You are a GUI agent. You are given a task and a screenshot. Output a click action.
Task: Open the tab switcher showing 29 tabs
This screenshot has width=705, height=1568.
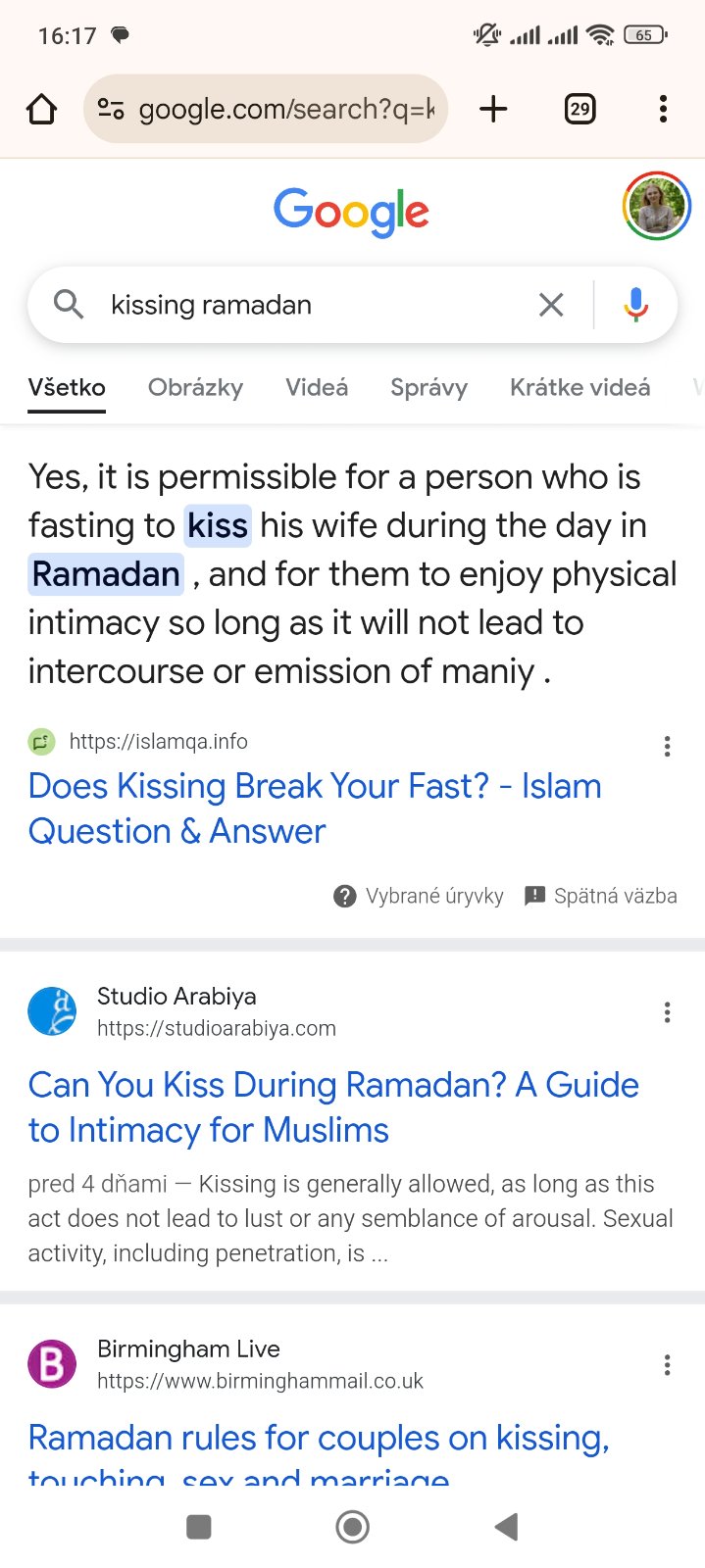point(579,109)
